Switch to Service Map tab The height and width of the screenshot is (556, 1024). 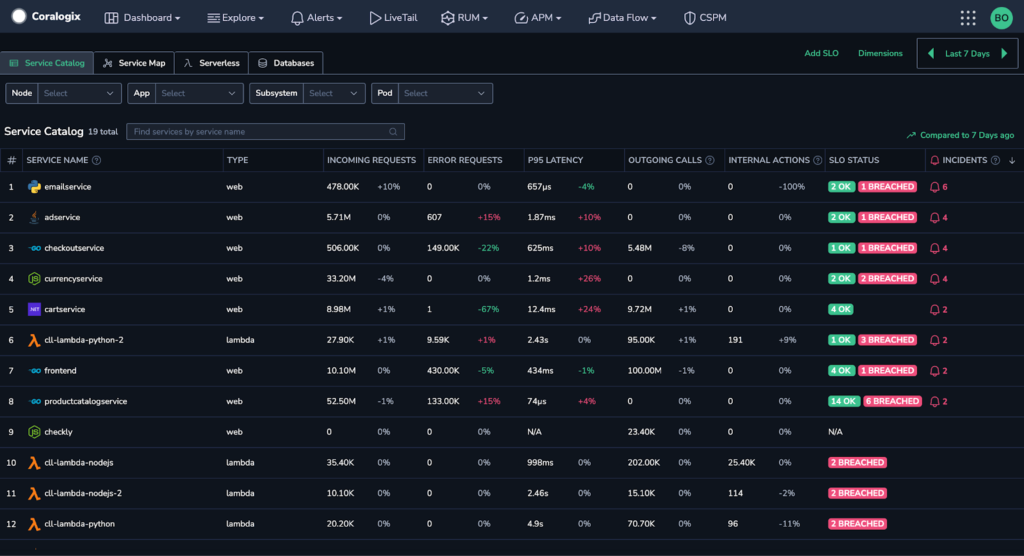pos(134,63)
